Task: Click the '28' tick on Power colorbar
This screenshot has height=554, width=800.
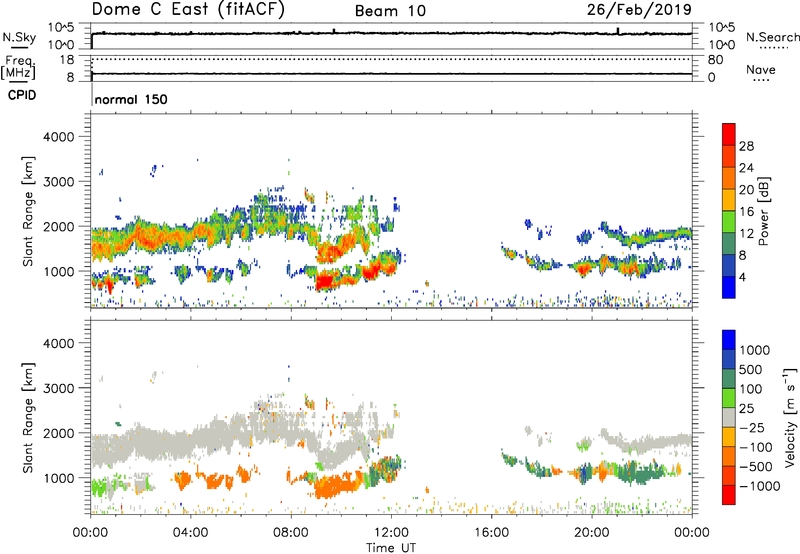Action: click(x=746, y=146)
